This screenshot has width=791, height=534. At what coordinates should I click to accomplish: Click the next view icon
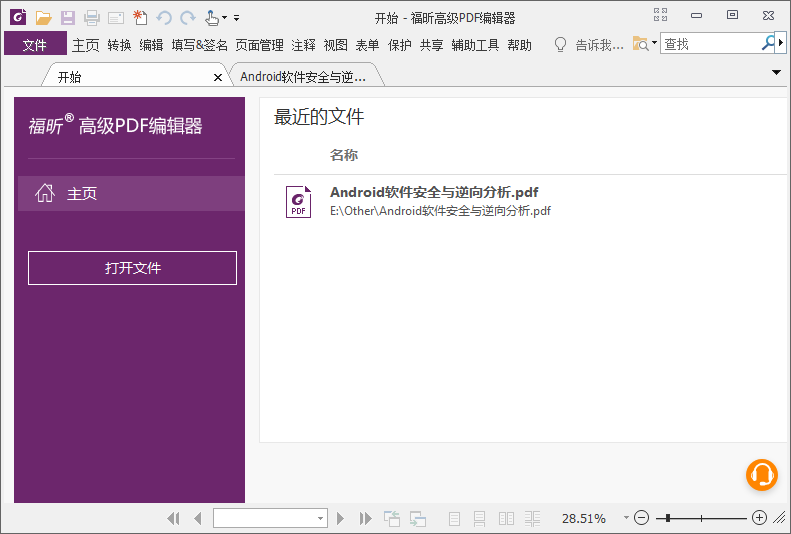[418, 518]
